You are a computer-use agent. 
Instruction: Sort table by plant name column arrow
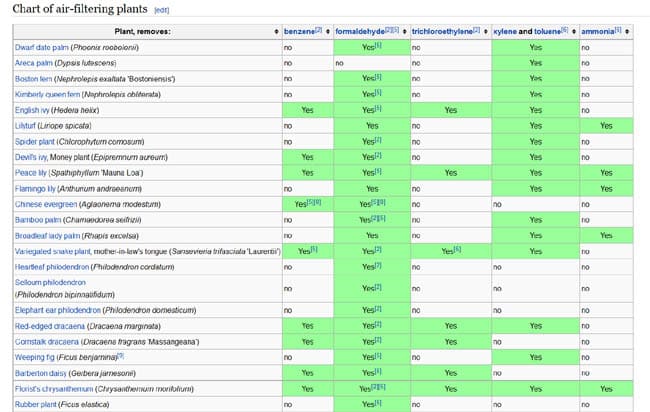[x=277, y=32]
